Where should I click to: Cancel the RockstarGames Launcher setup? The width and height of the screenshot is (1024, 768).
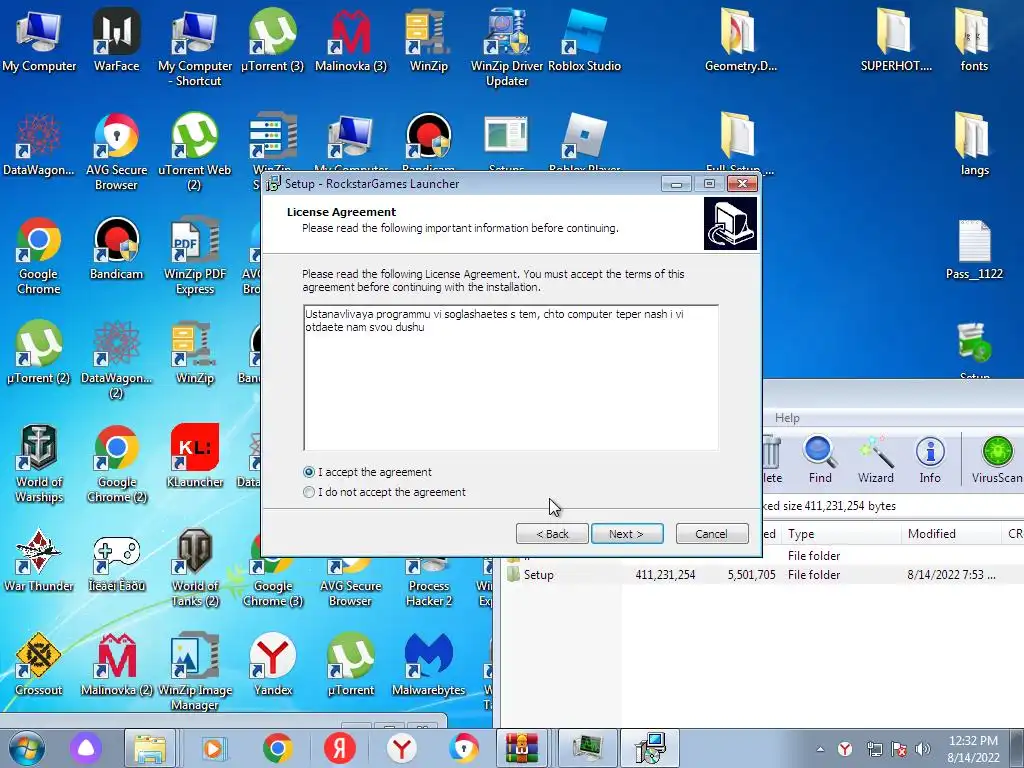tap(711, 534)
